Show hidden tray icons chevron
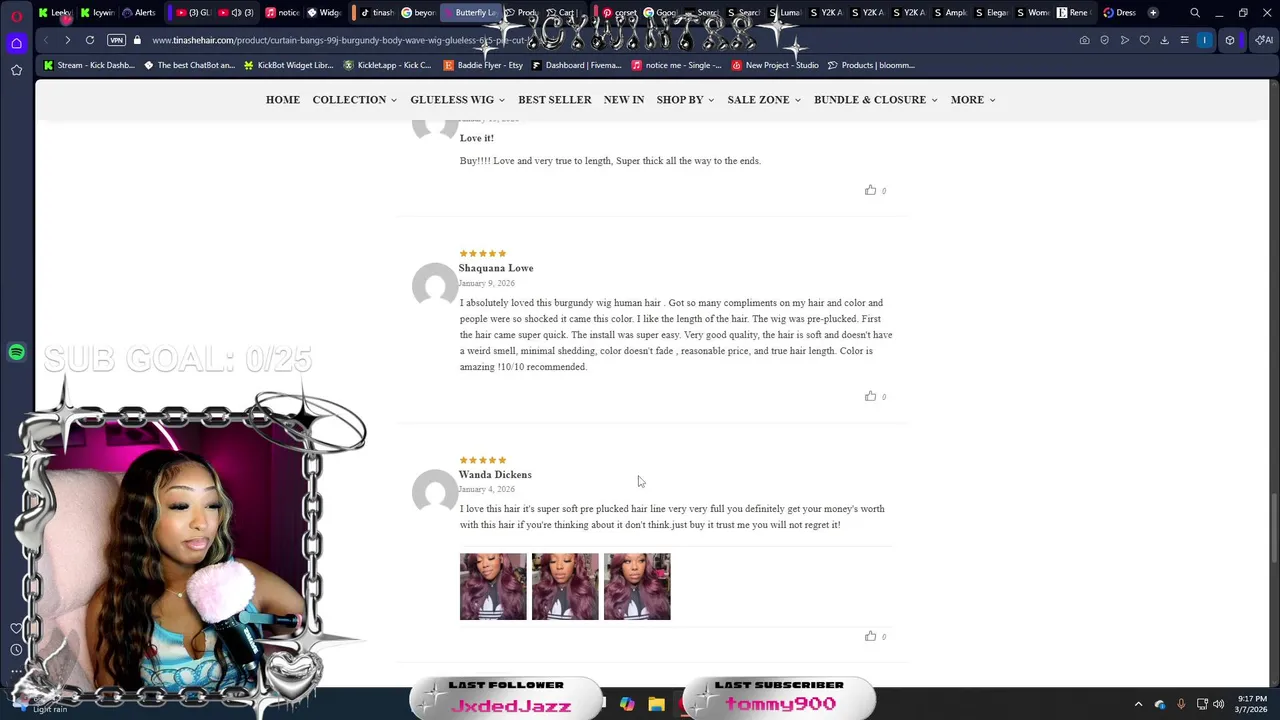The image size is (1280, 720). tap(1138, 704)
